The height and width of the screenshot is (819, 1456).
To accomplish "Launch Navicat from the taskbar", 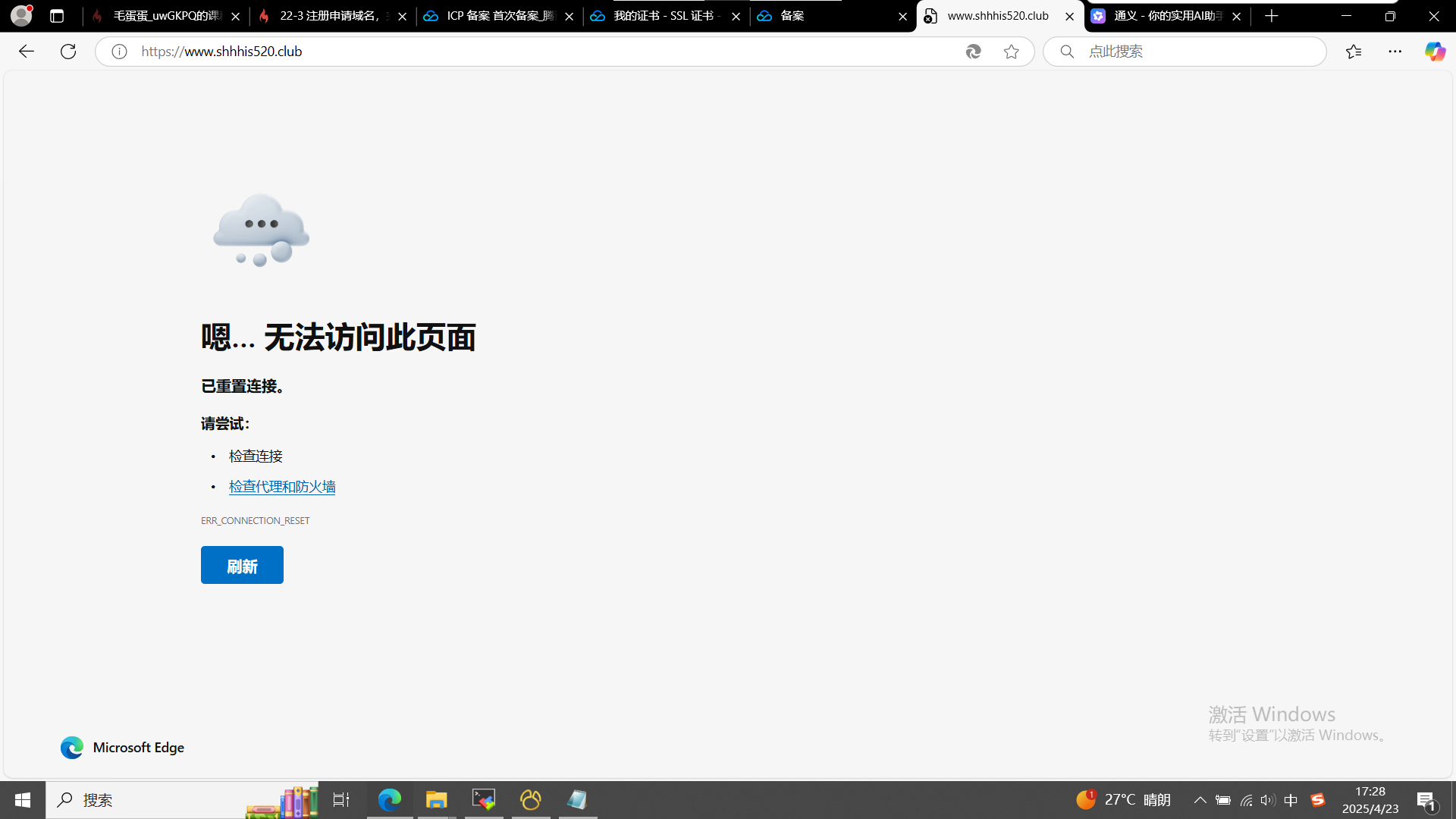I will click(530, 799).
